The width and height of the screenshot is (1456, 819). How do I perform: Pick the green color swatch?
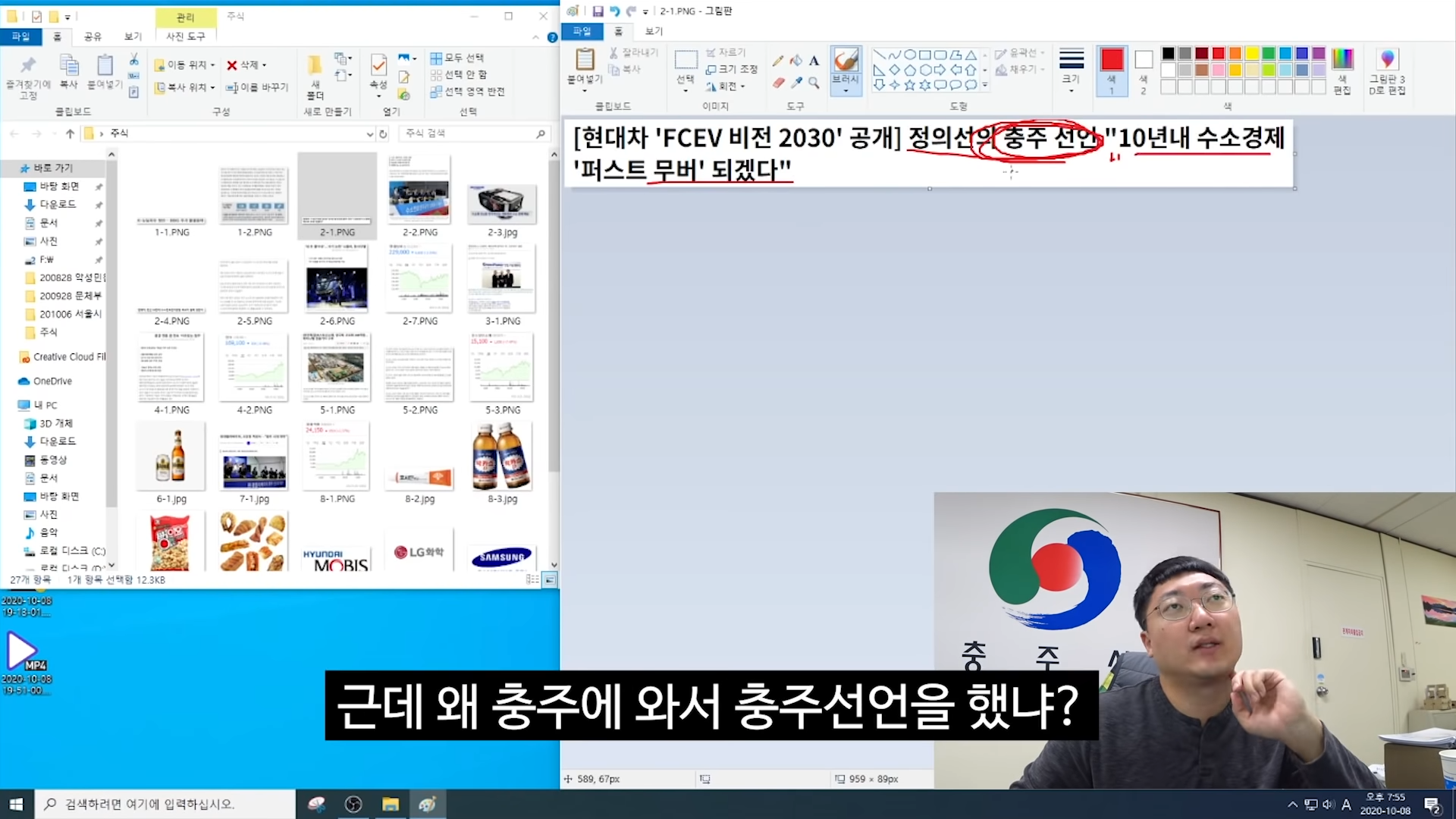(x=1269, y=53)
